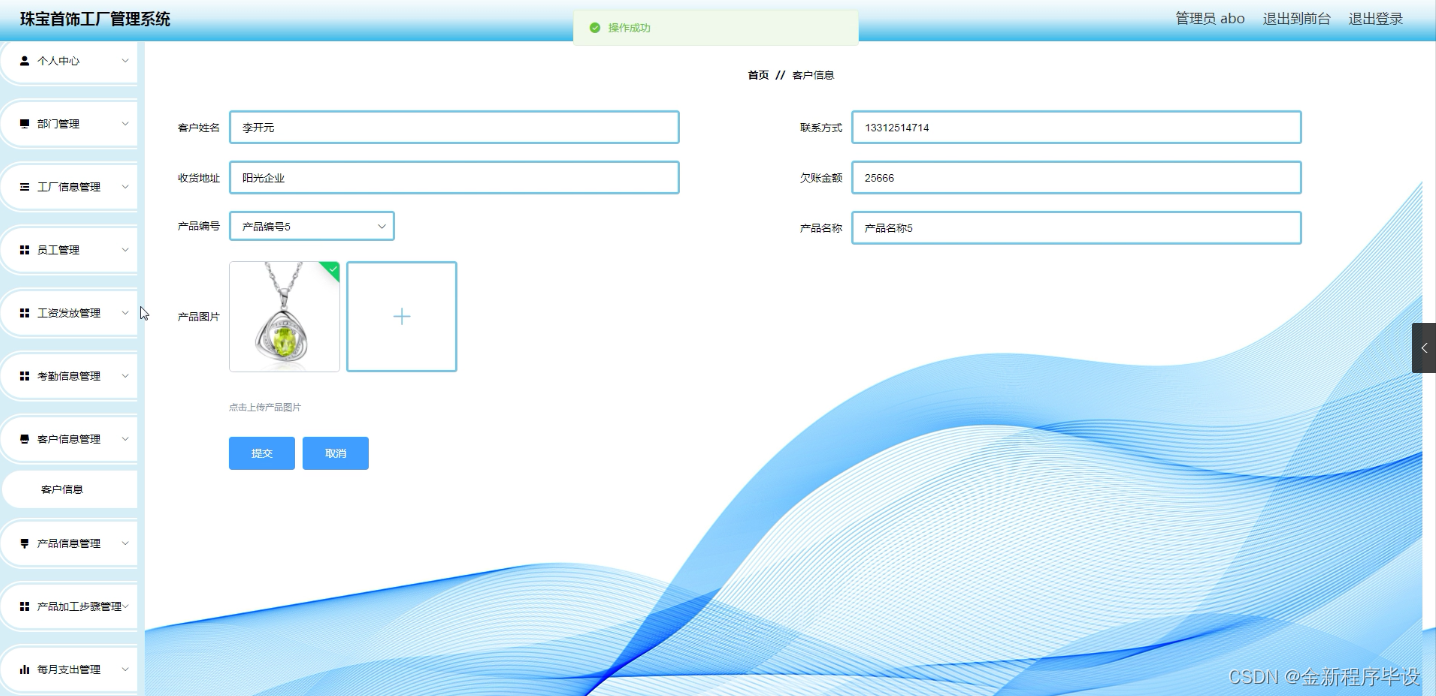Screen dimensions: 1436x696
Task: Click the 产品信息管理 sidebar icon
Action: [x=22, y=543]
